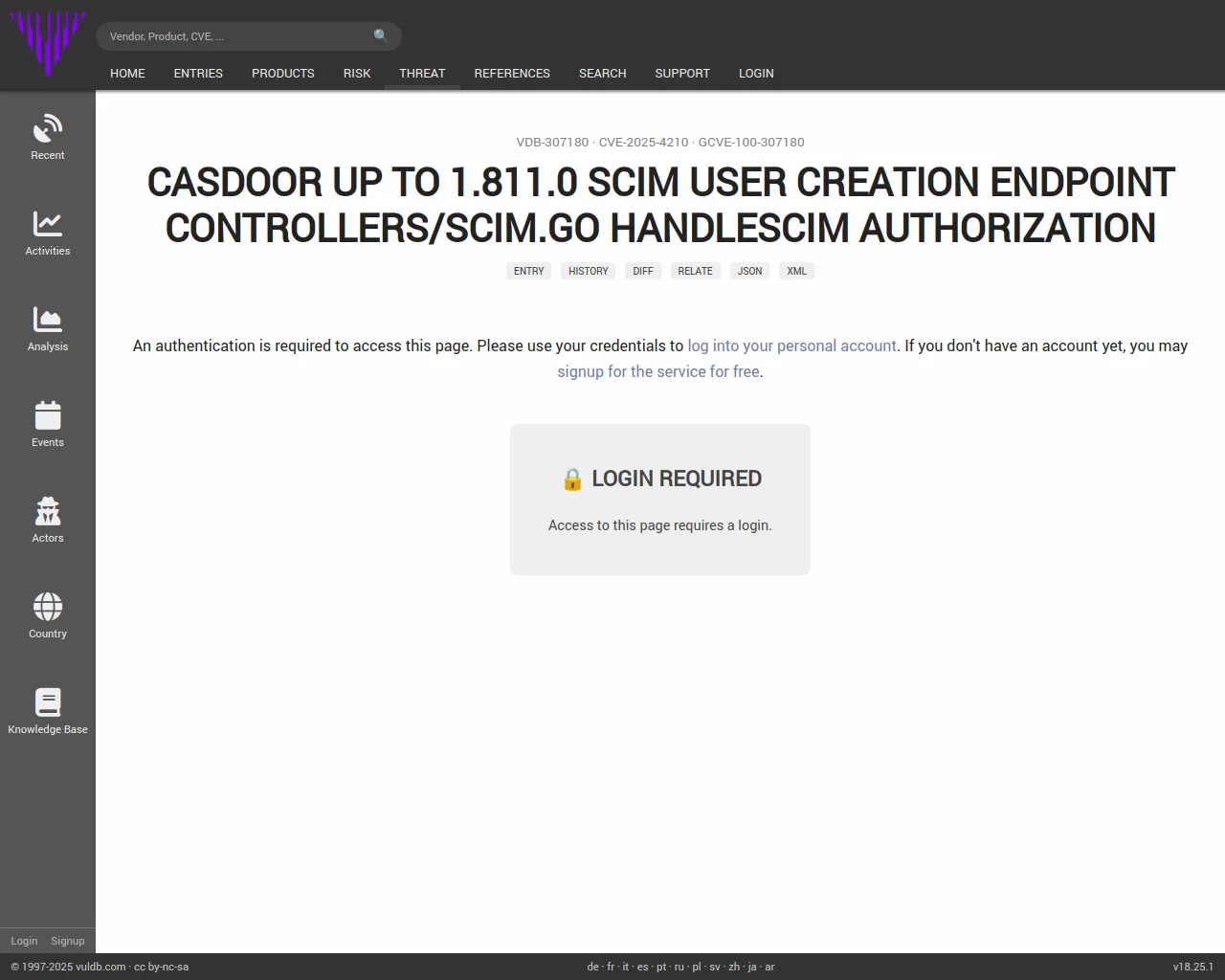Open the XML export tab
Image resolution: width=1225 pixels, height=980 pixels.
click(x=796, y=271)
